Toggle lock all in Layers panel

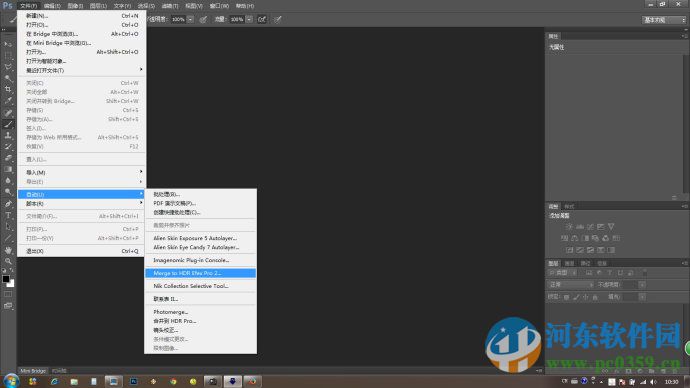point(595,297)
